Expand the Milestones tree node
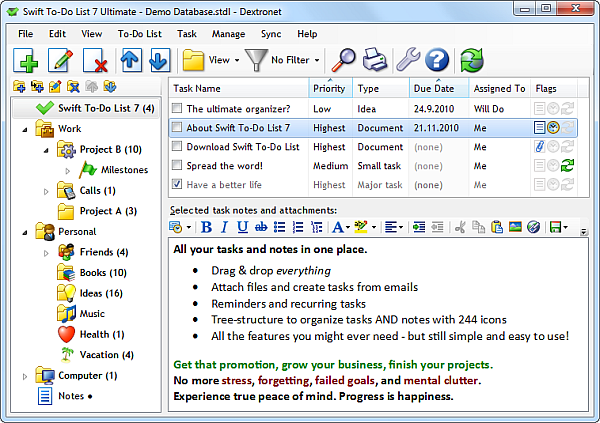 click(x=68, y=171)
